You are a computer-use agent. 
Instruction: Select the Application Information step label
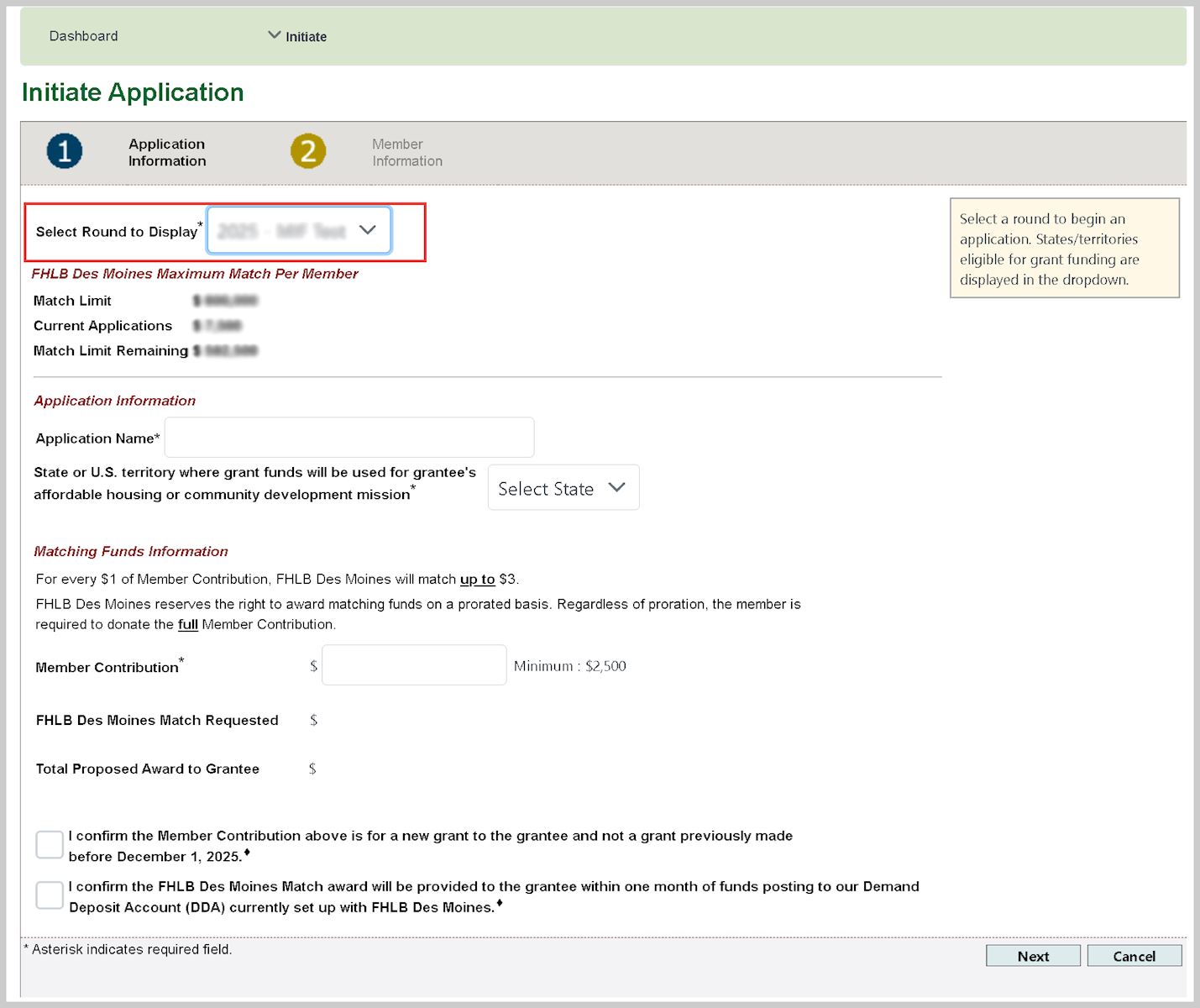[x=167, y=153]
